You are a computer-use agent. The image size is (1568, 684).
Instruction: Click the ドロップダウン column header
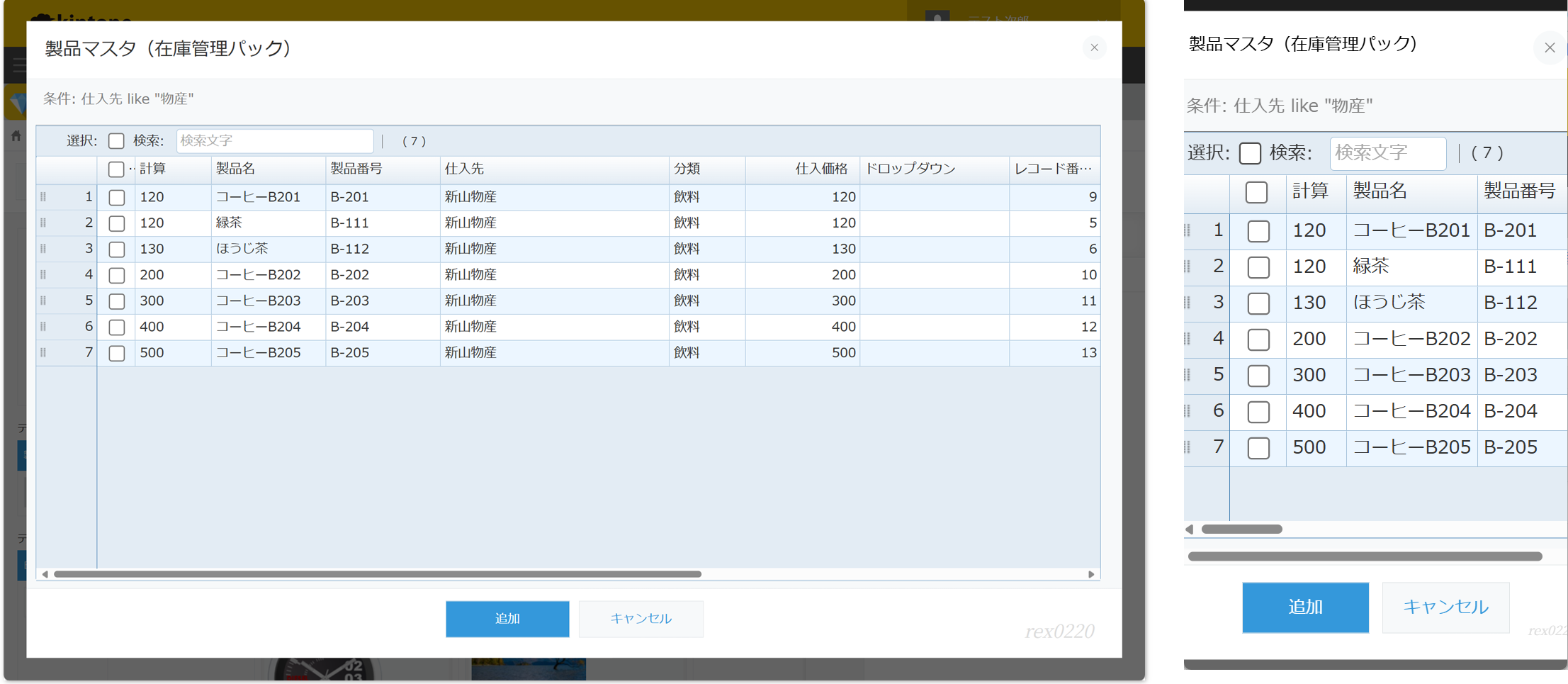(x=910, y=169)
